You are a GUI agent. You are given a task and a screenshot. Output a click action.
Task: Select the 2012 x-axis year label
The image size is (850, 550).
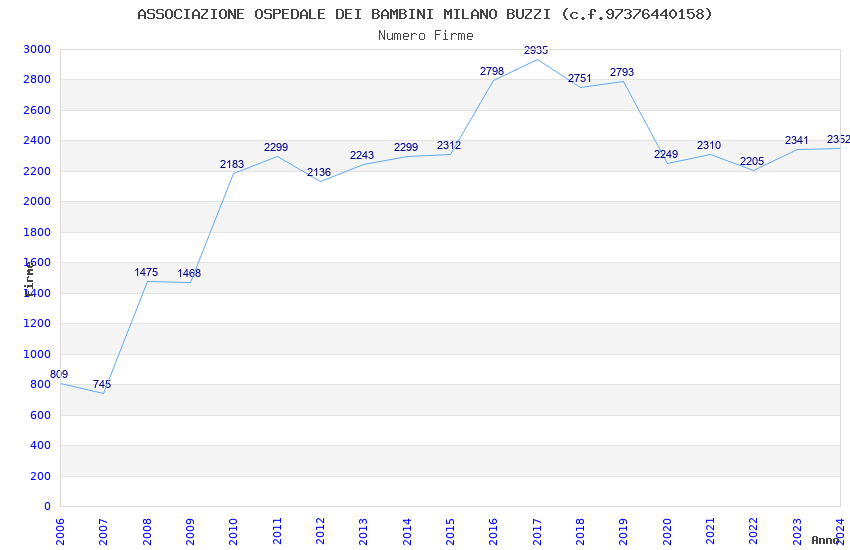point(320,532)
